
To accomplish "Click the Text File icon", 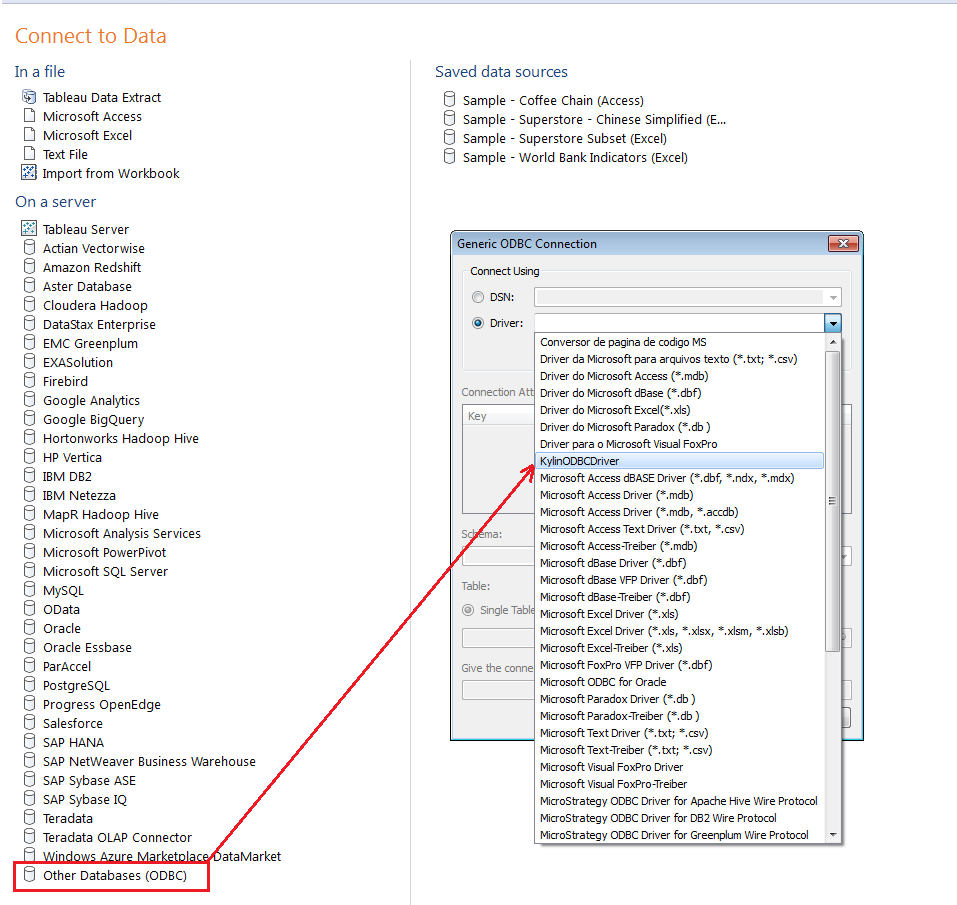I will pyautogui.click(x=28, y=154).
